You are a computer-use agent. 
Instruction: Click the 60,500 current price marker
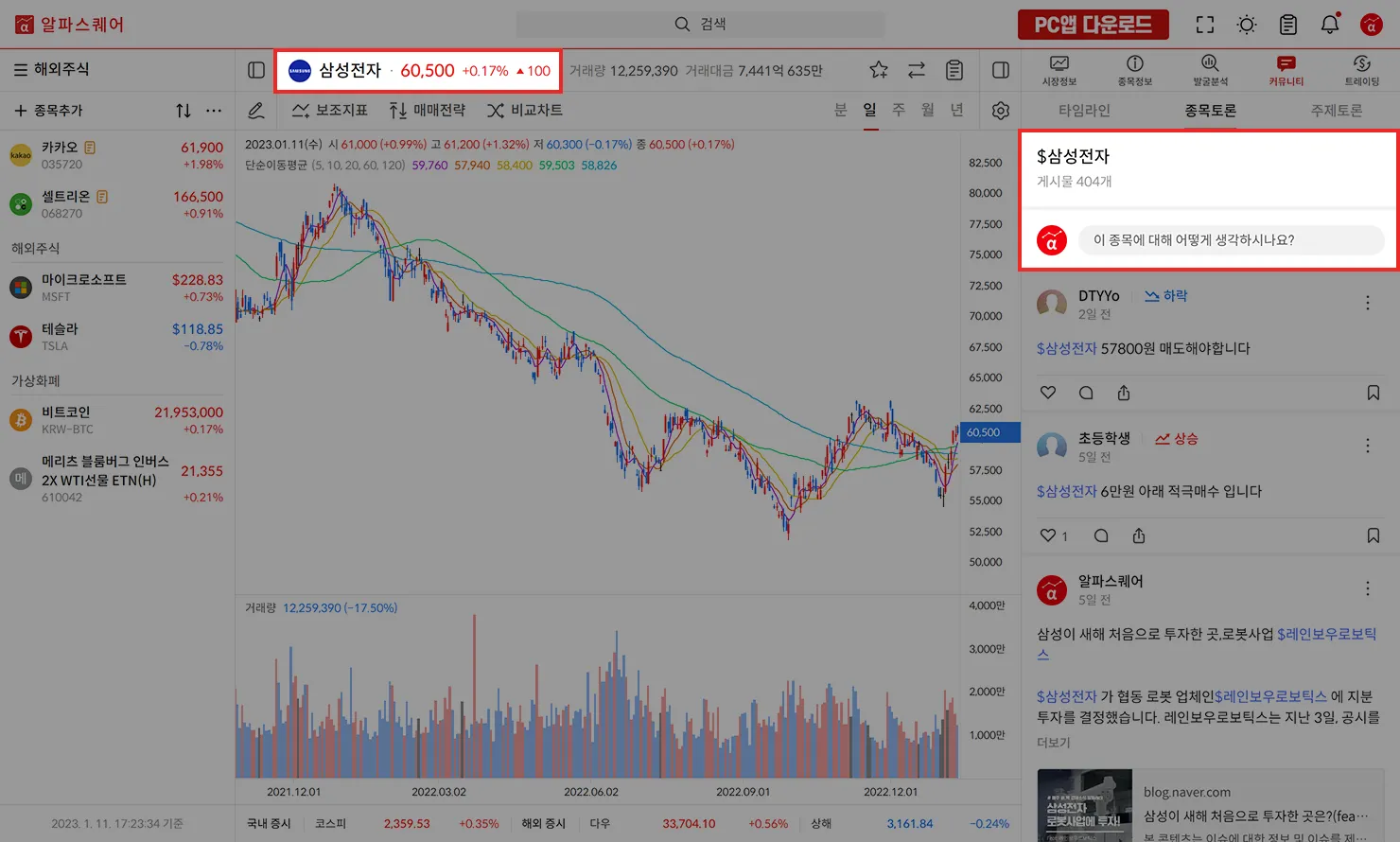[x=989, y=432]
